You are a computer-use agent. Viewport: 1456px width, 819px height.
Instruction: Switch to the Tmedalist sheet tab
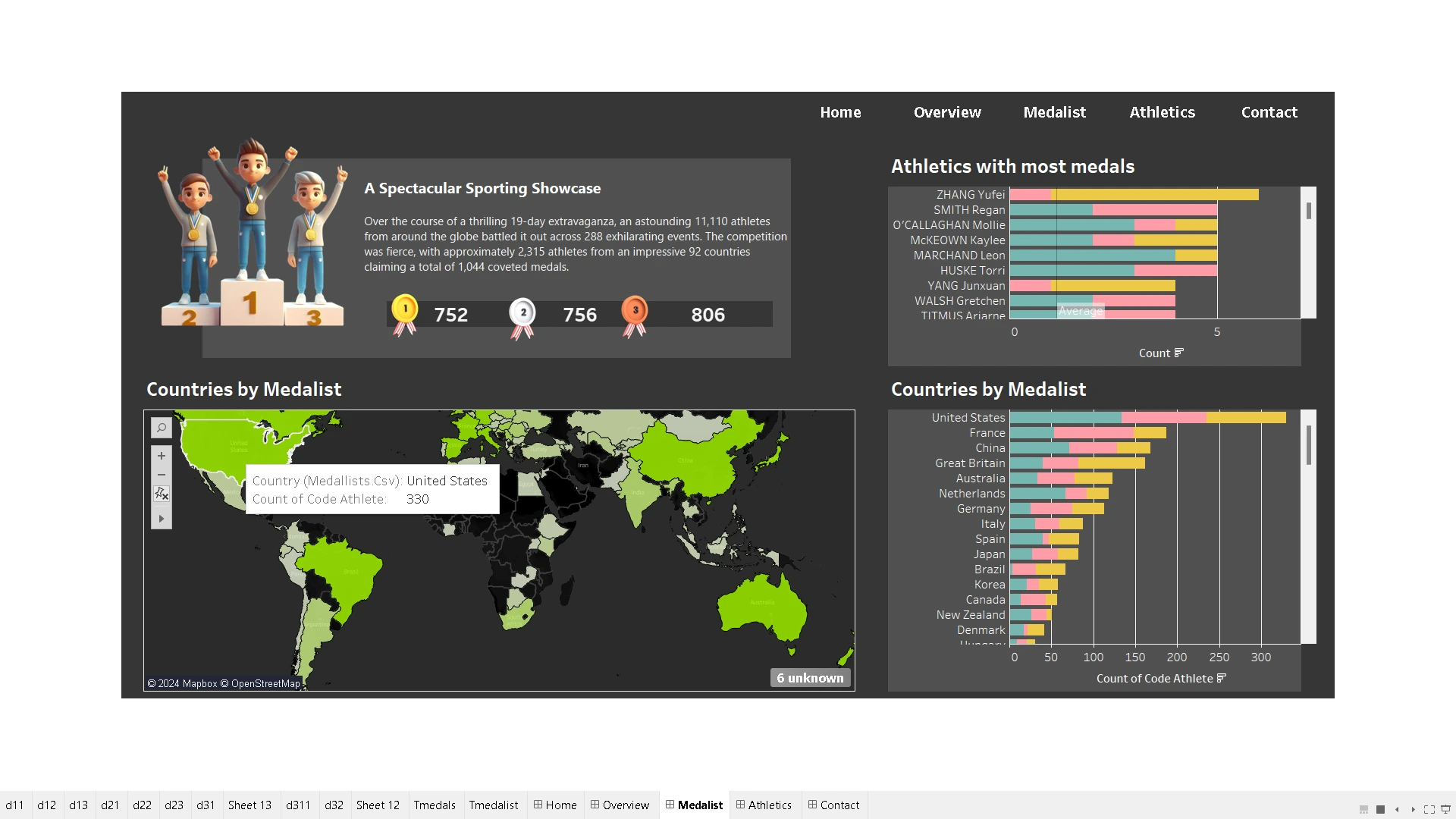493,805
